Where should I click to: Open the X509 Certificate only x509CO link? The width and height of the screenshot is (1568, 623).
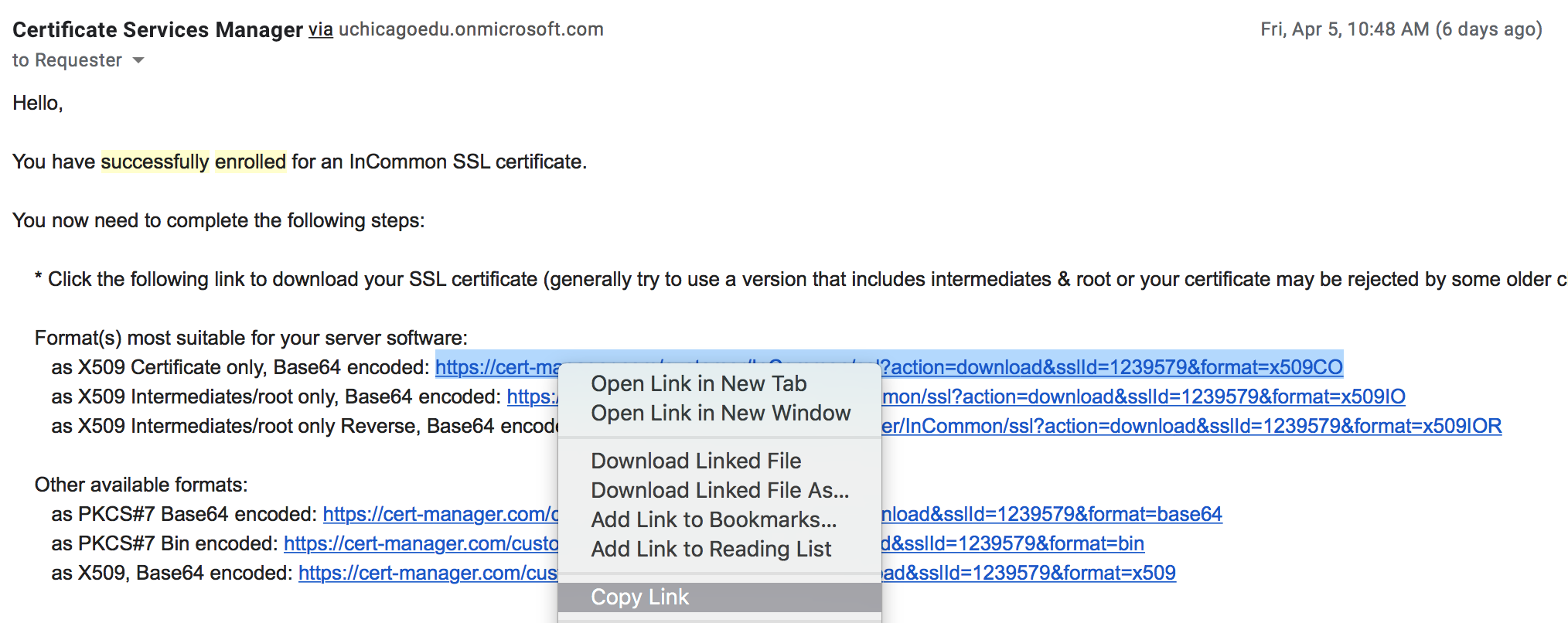pos(1110,367)
